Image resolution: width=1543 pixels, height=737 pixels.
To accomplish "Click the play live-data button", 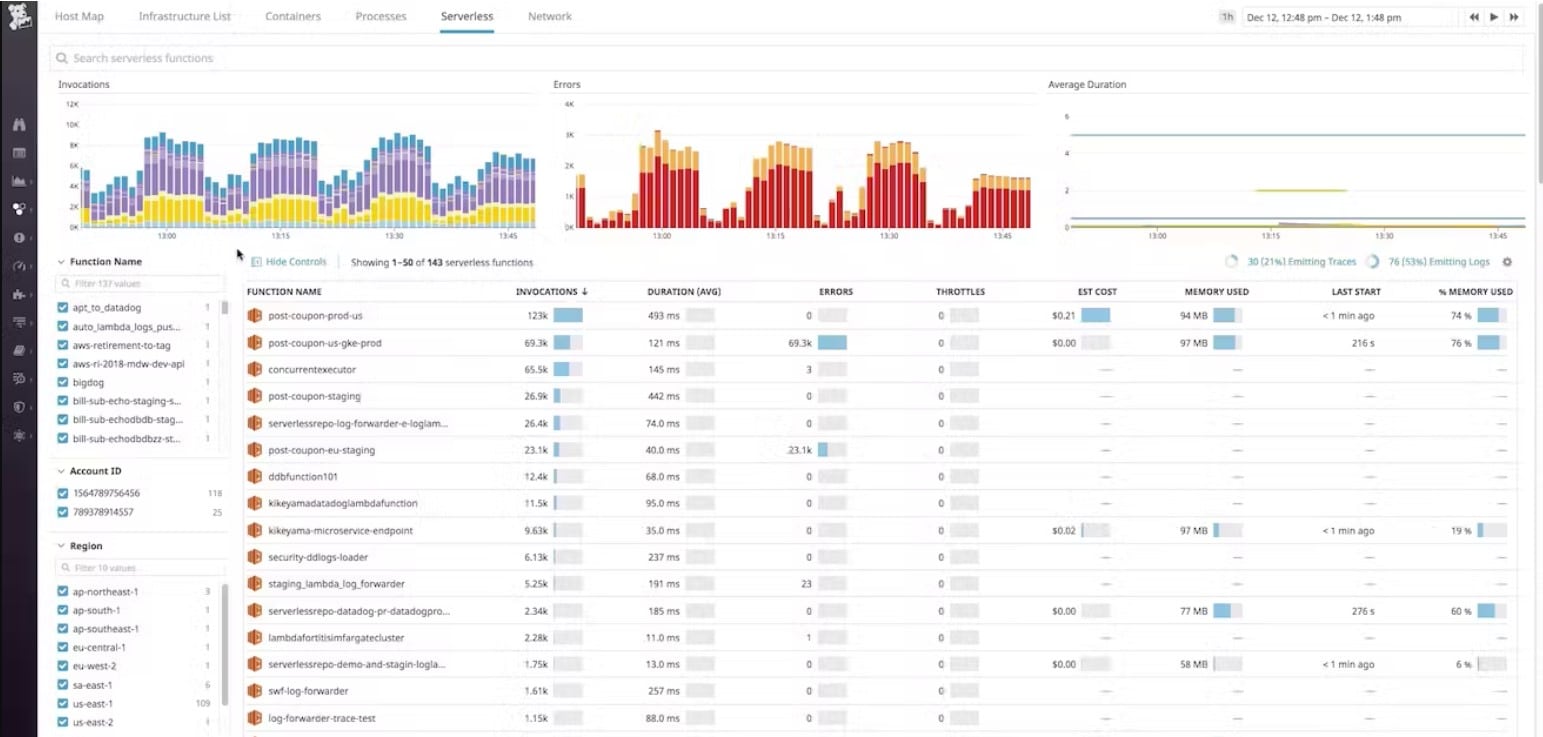I will point(1494,17).
